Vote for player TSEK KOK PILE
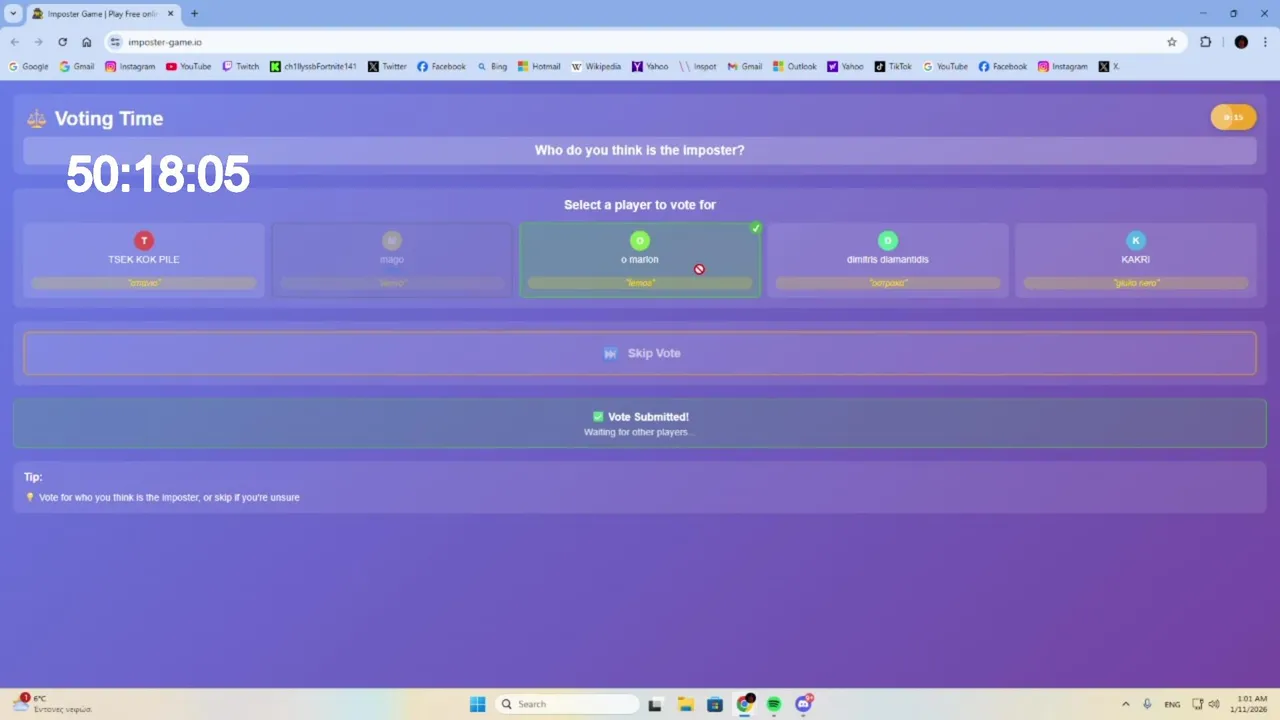1280x720 pixels. (144, 260)
